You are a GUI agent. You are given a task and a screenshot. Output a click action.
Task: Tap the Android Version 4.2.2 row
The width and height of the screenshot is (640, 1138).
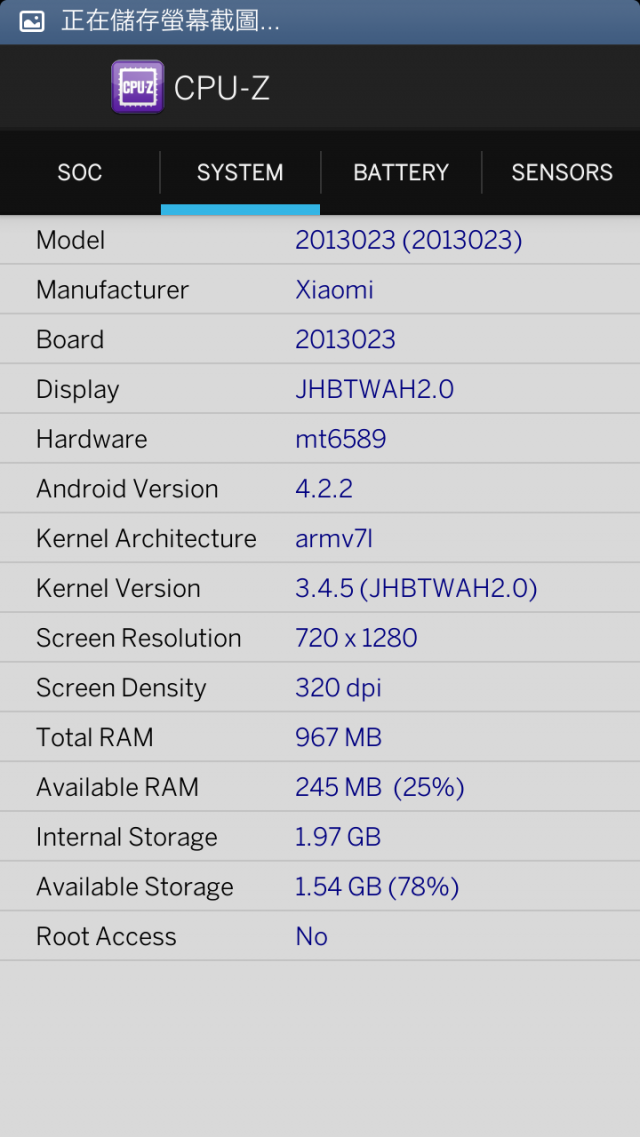point(320,489)
